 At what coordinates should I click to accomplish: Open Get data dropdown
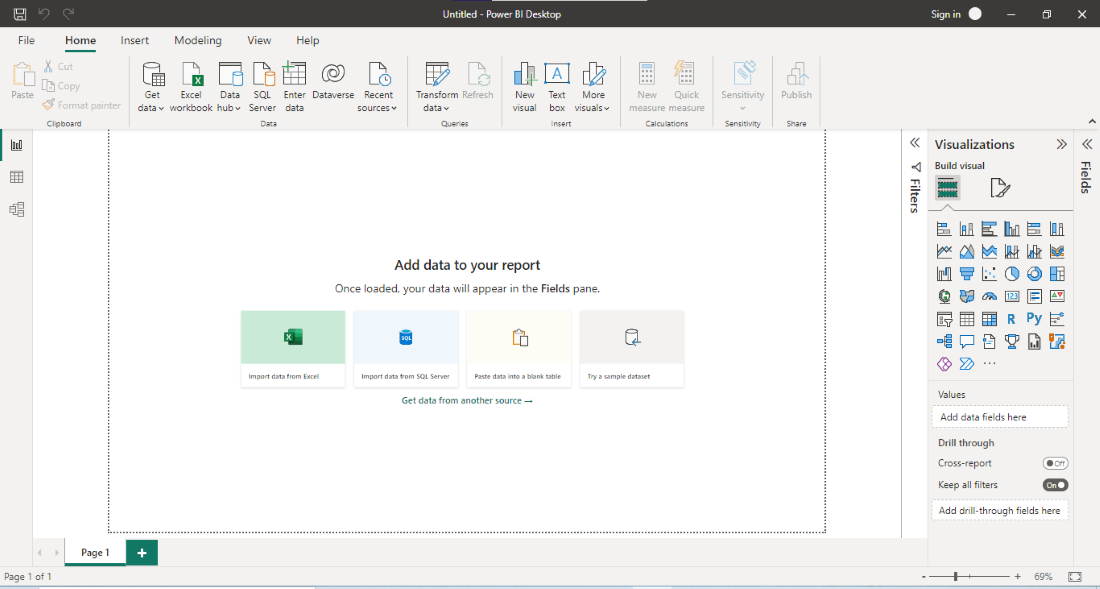coord(152,87)
